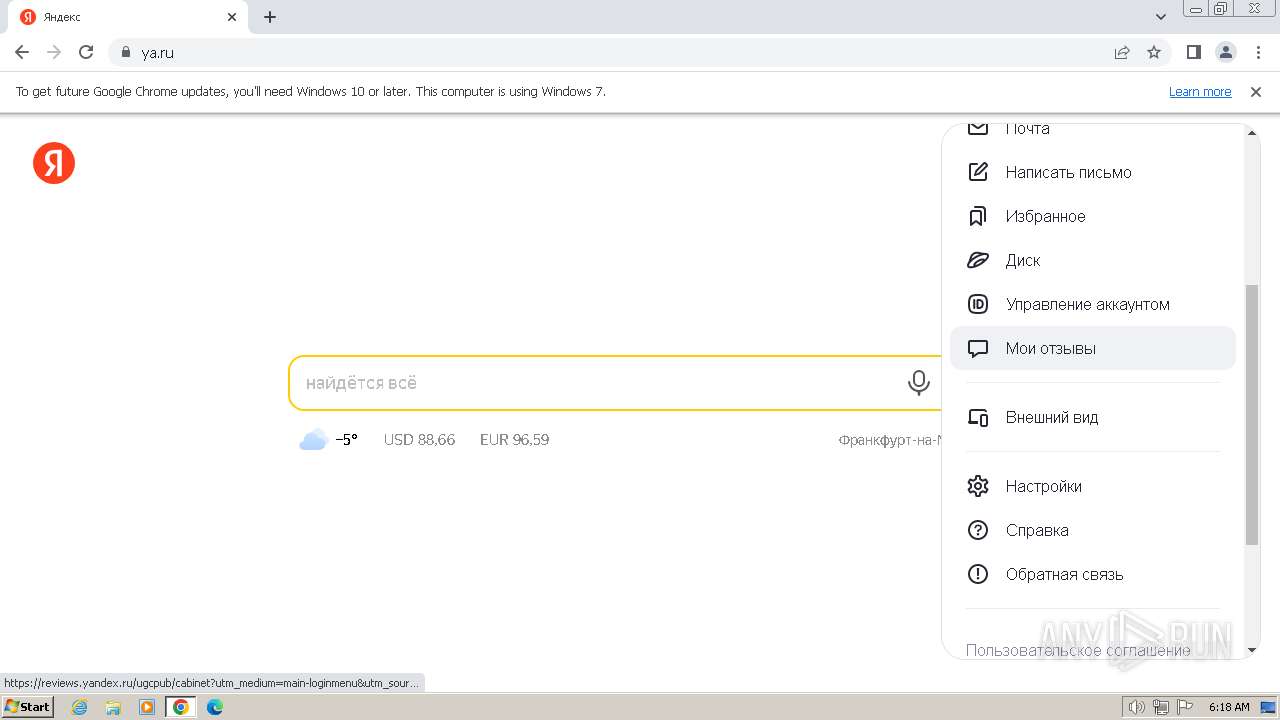Select Обратная связь menu entry
This screenshot has width=1280, height=720.
click(x=1093, y=574)
